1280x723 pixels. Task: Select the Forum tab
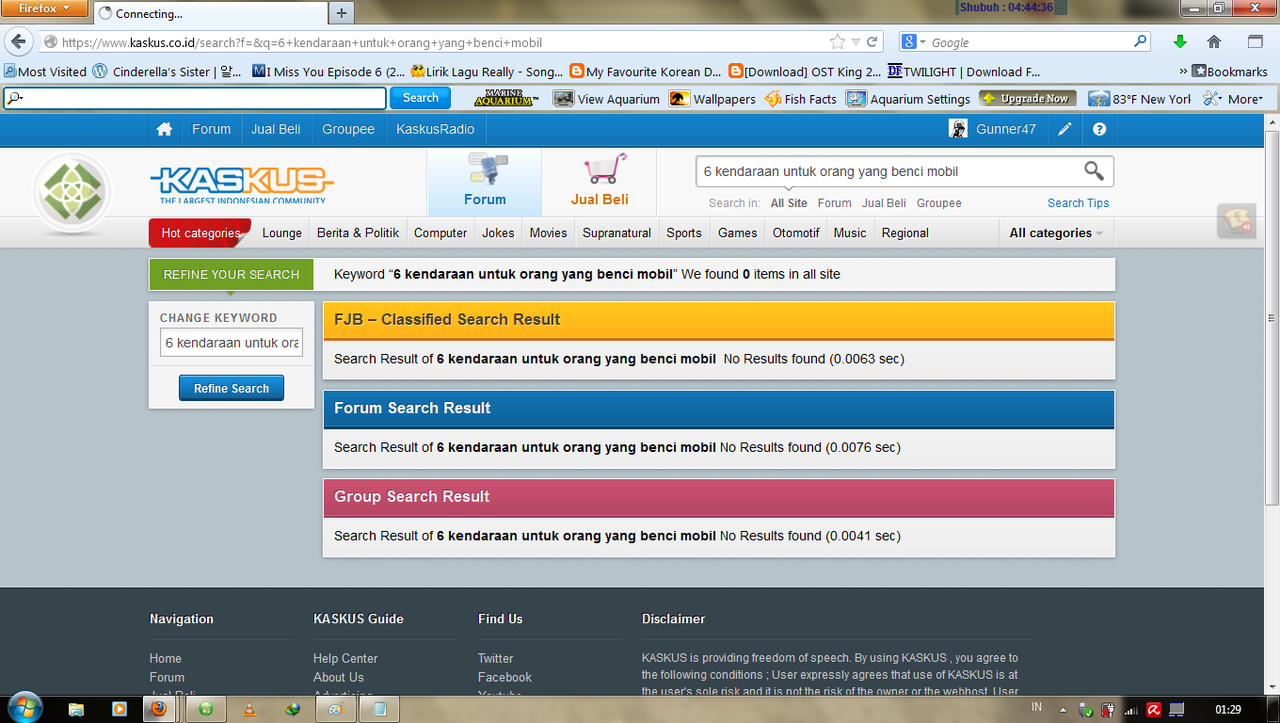485,183
